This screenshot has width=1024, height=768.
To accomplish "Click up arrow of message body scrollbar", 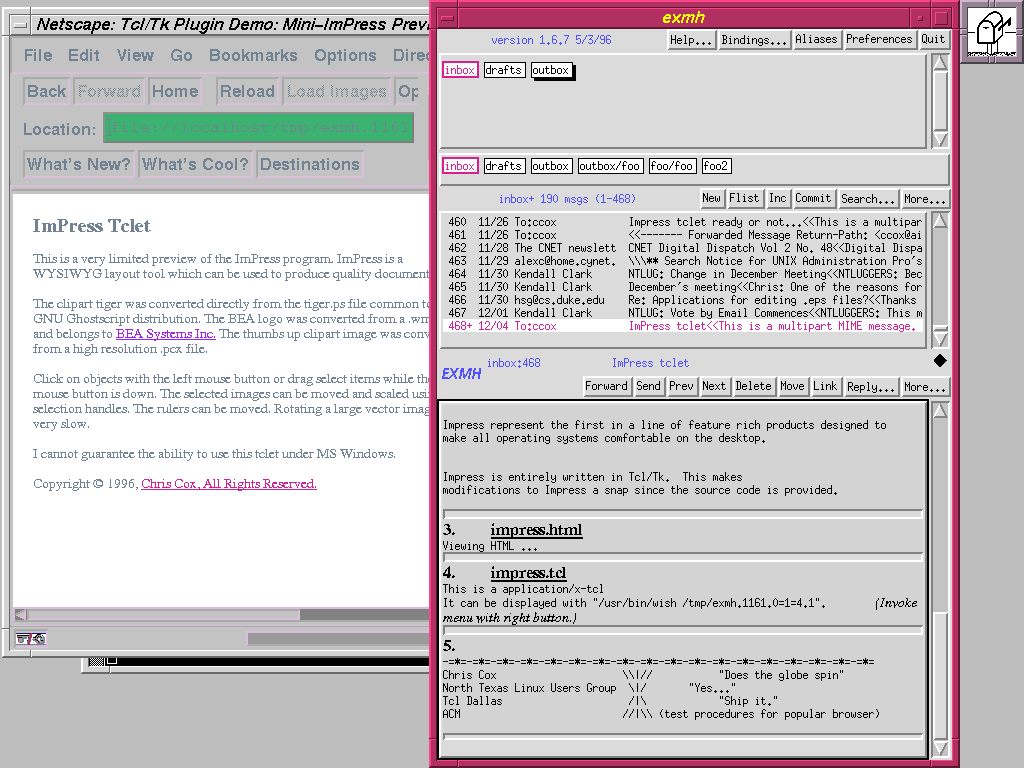I will click(x=940, y=410).
